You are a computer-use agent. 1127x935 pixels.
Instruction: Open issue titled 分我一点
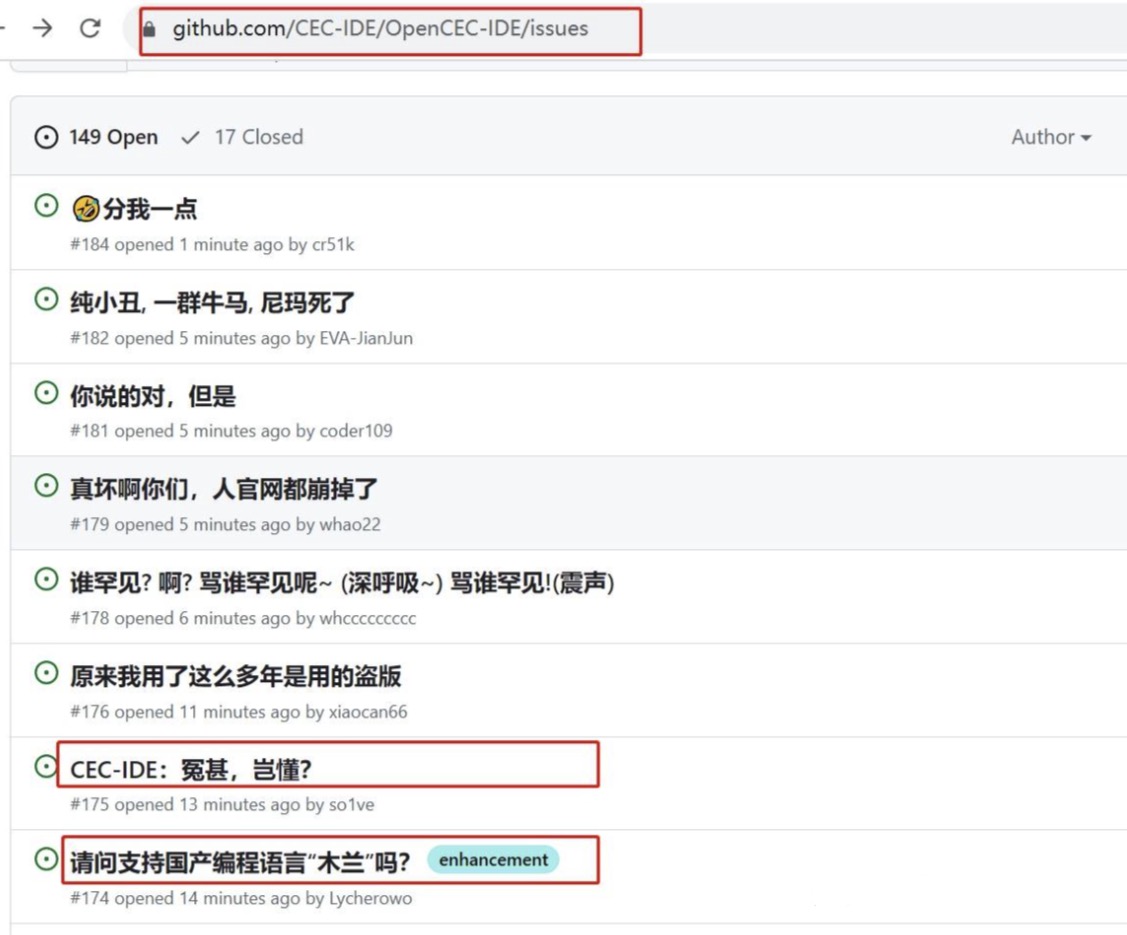pyautogui.click(x=149, y=209)
